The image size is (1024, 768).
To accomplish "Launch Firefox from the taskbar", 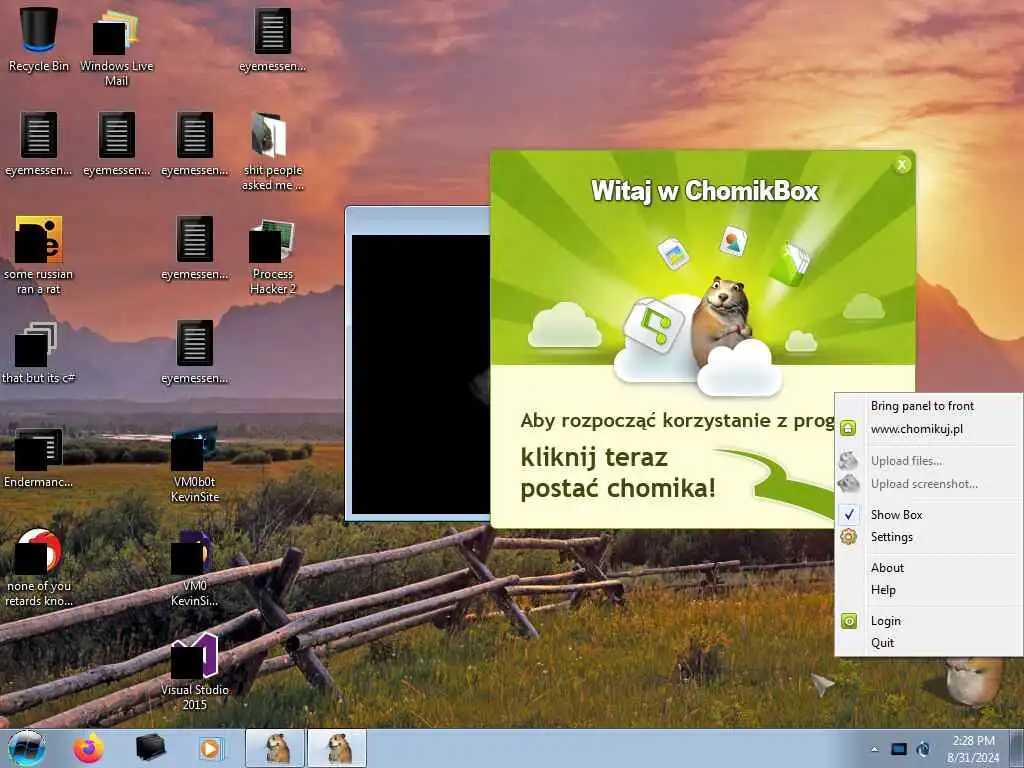I will tap(88, 748).
